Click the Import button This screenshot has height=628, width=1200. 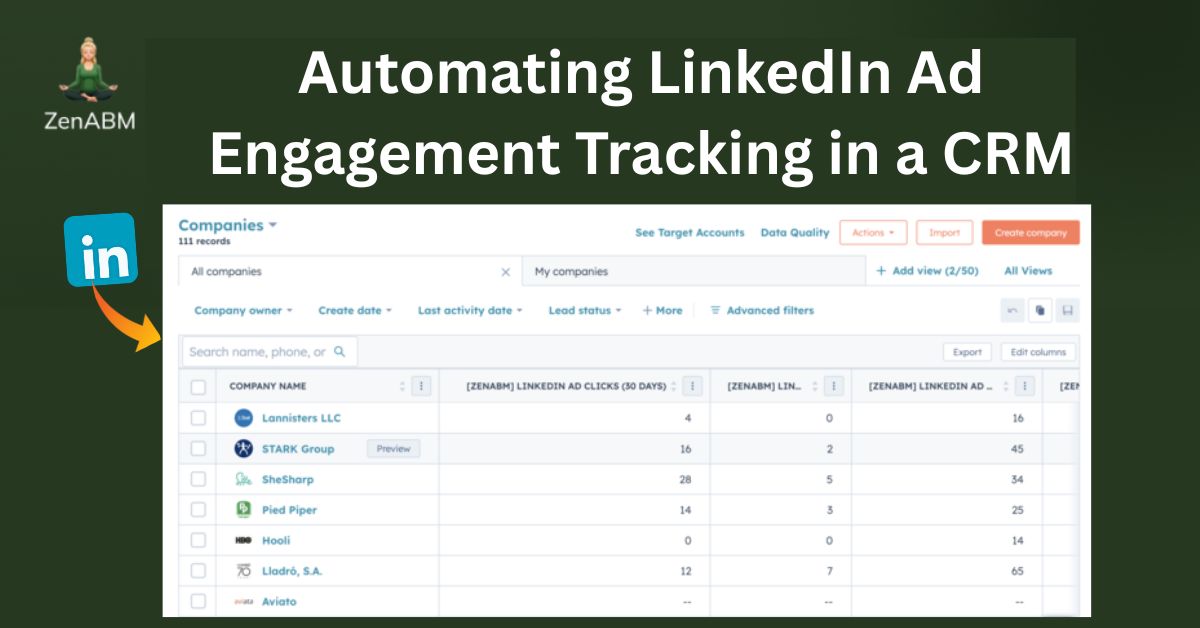click(944, 233)
